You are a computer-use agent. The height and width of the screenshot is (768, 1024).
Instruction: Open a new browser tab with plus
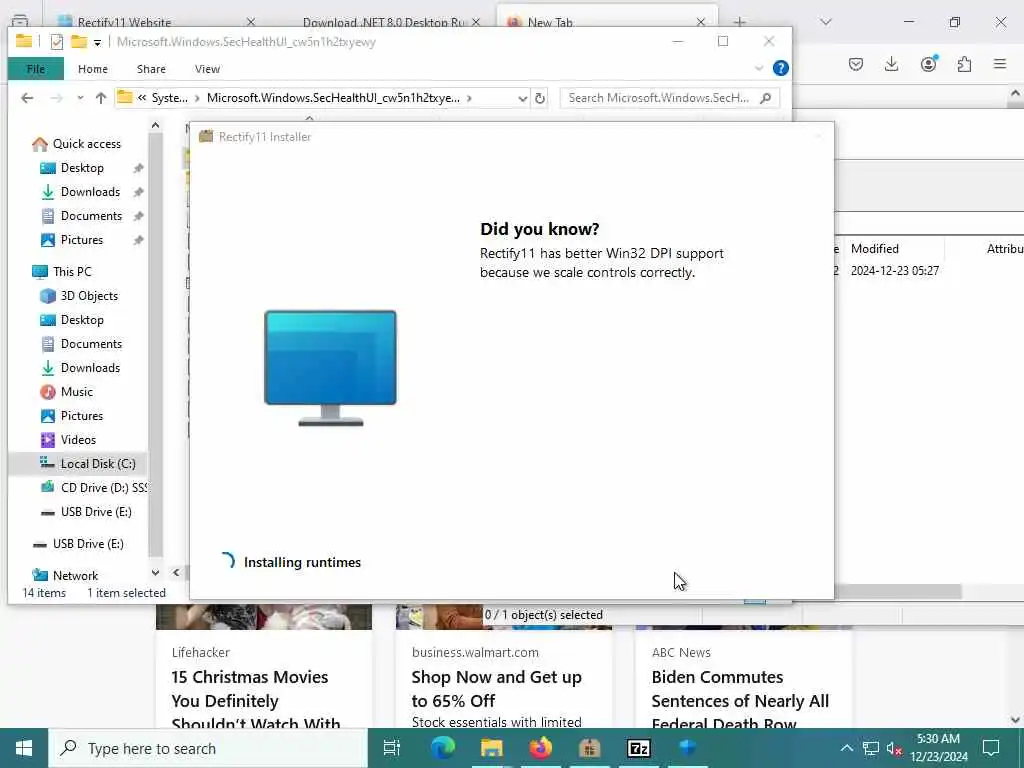pos(739,22)
